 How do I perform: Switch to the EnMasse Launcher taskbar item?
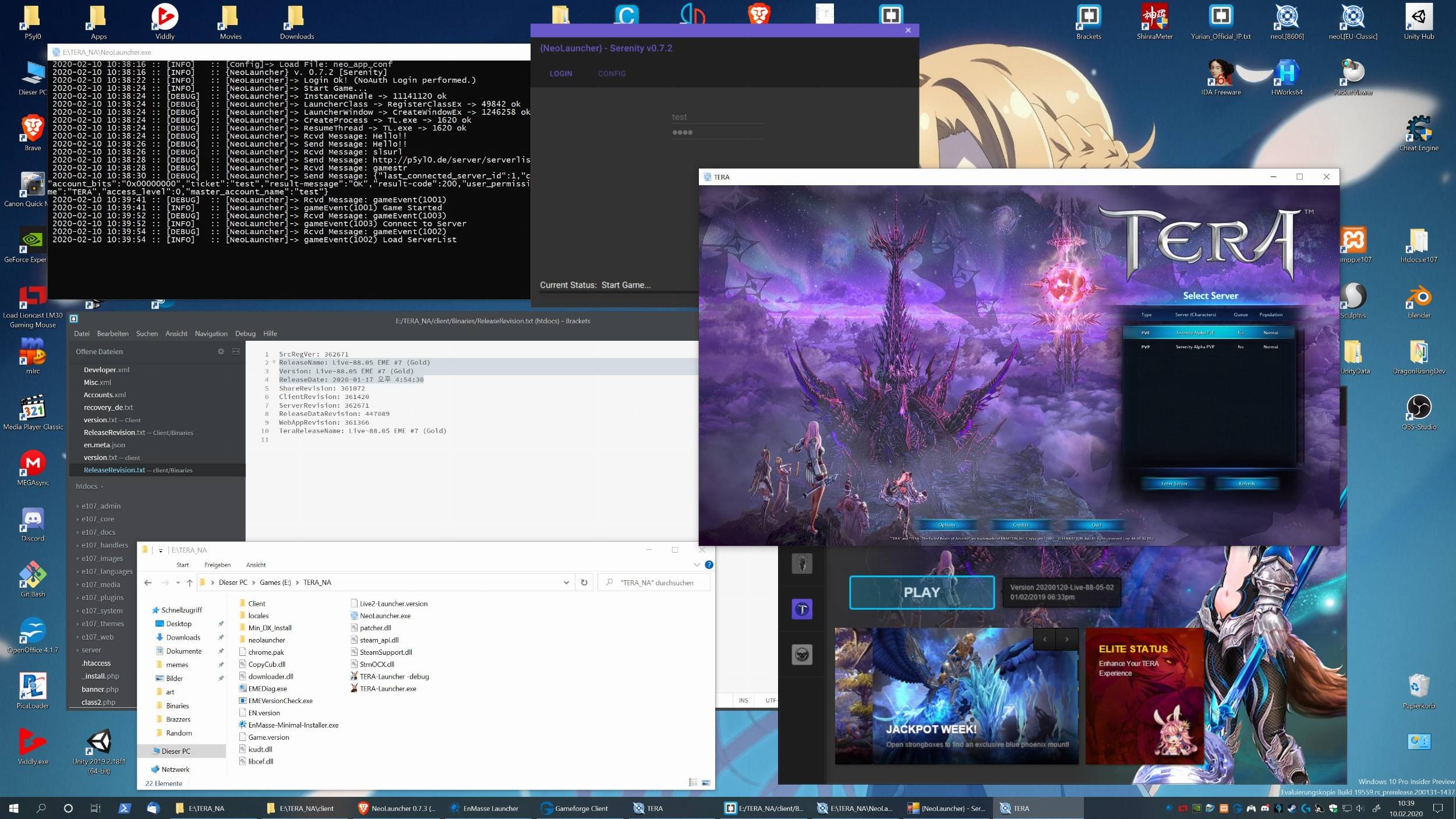(485, 808)
